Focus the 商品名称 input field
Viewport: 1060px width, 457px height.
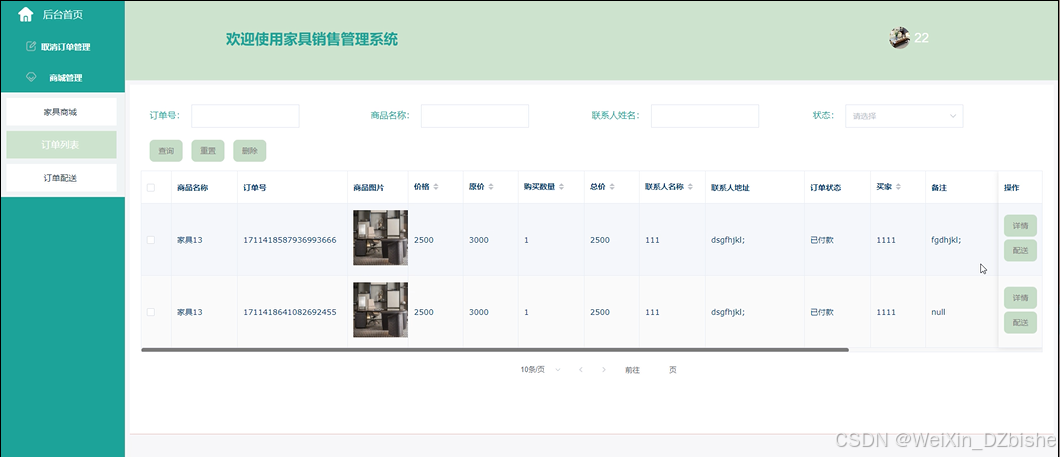coord(475,116)
